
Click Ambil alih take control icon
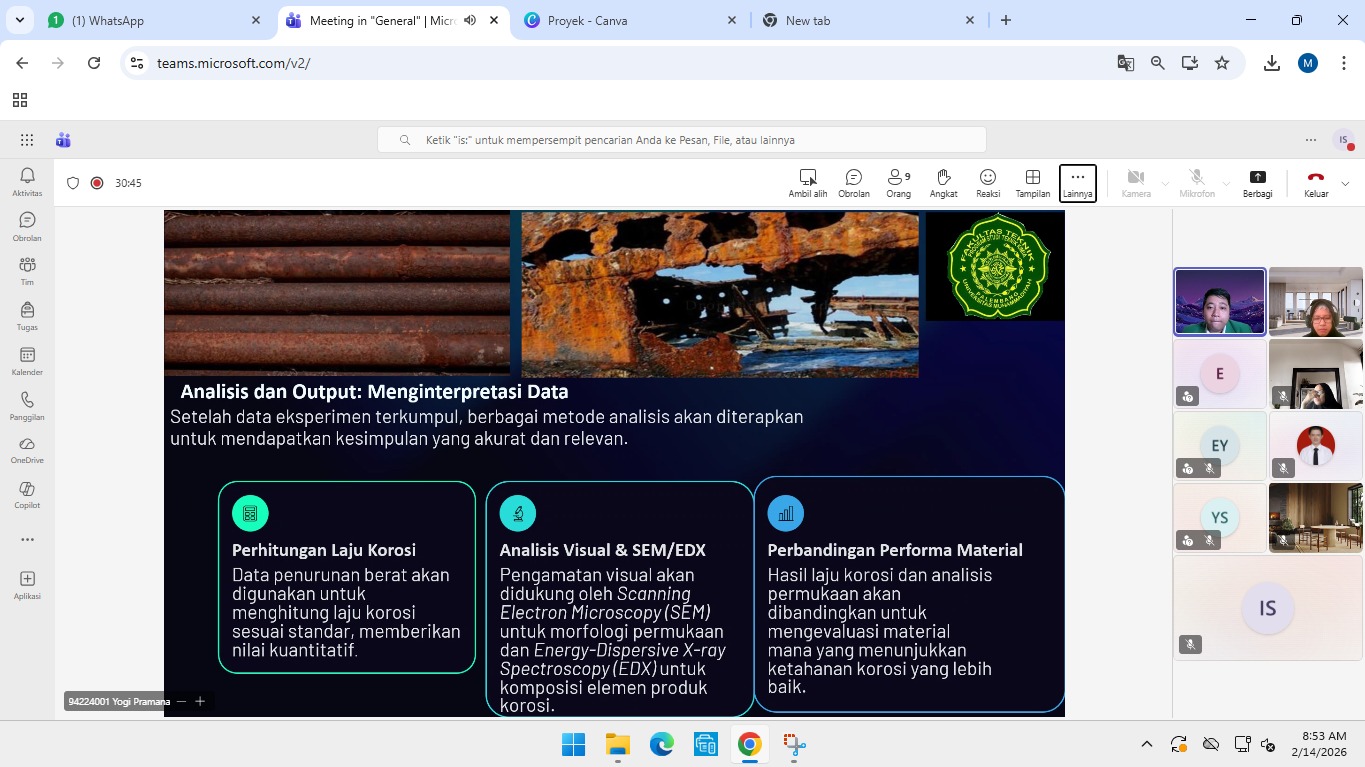(807, 182)
